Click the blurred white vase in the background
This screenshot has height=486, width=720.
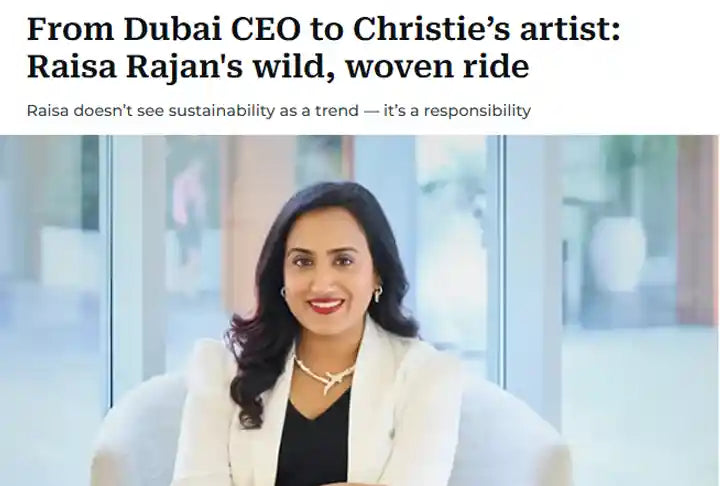pyautogui.click(x=618, y=255)
